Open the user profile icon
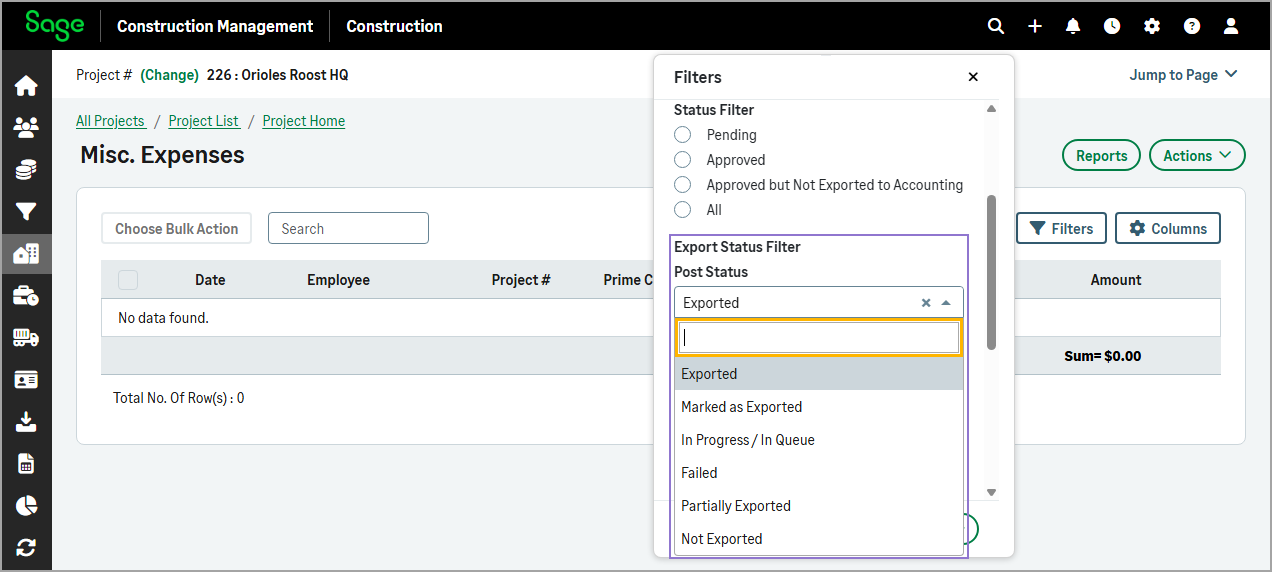 pos(1231,26)
